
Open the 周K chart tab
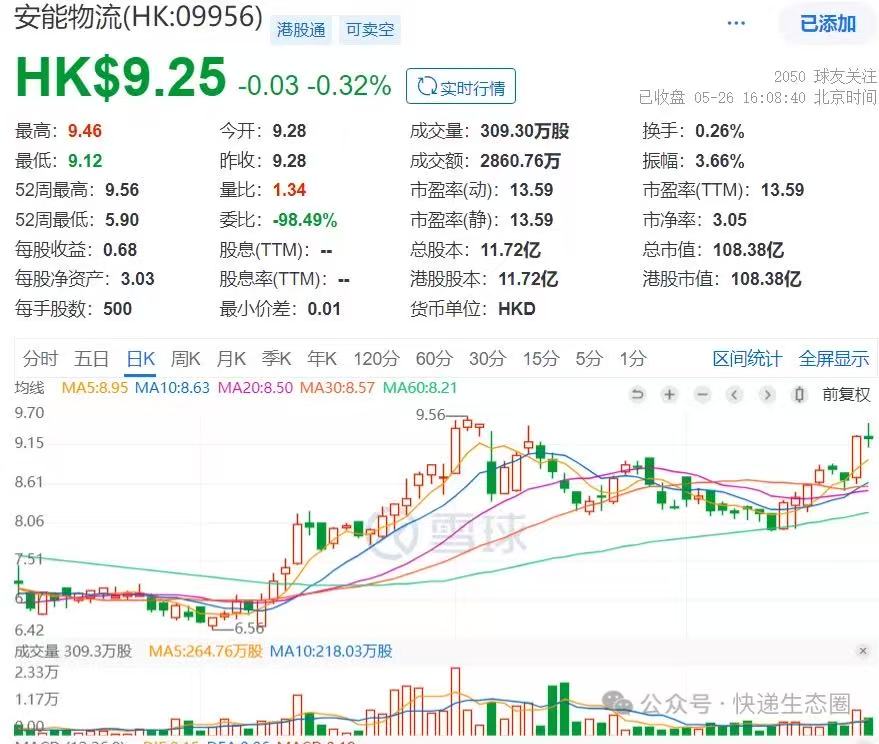pos(186,358)
